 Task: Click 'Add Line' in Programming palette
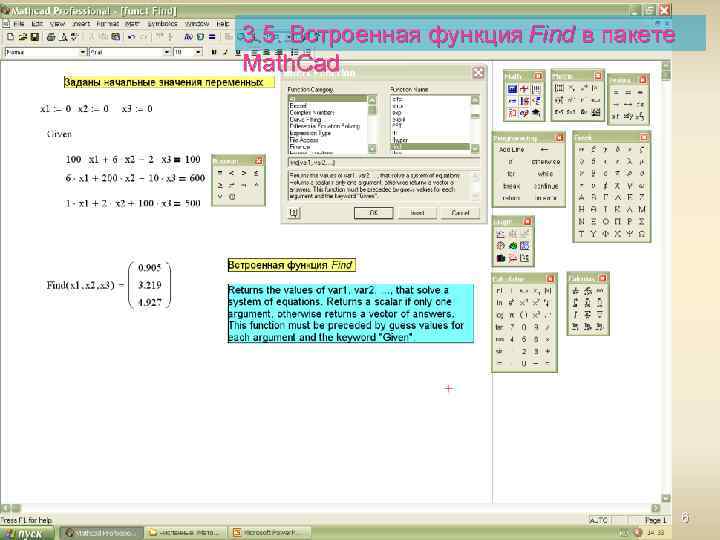(511, 149)
